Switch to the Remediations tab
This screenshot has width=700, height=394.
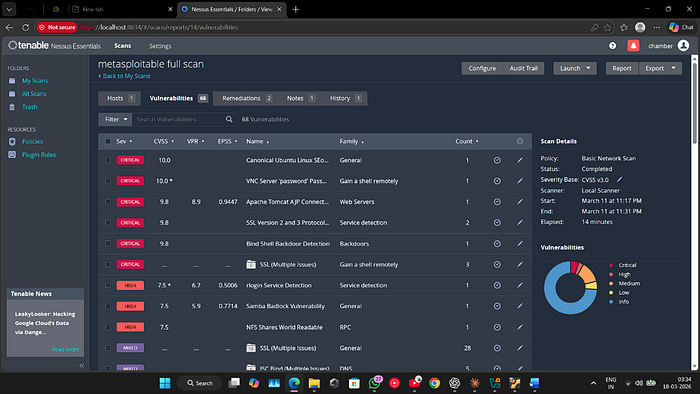pos(246,98)
